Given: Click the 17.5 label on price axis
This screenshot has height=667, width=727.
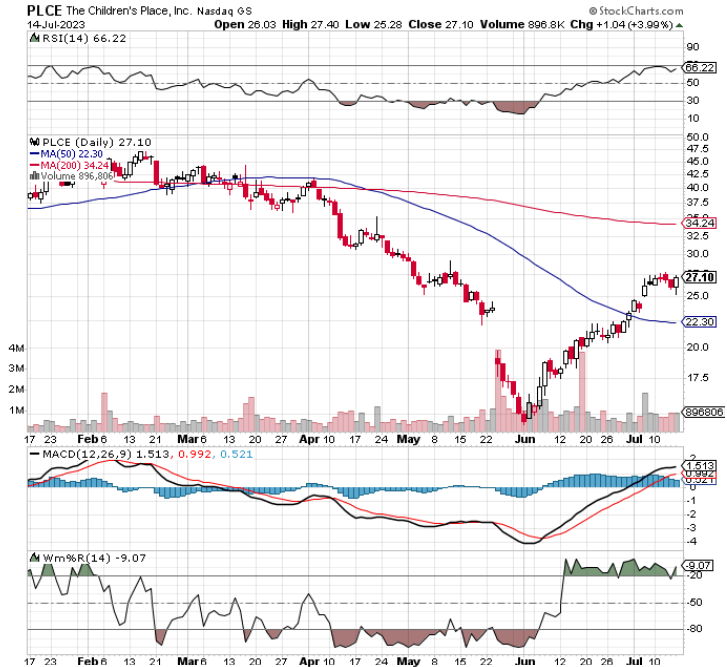Looking at the screenshot, I should point(698,378).
